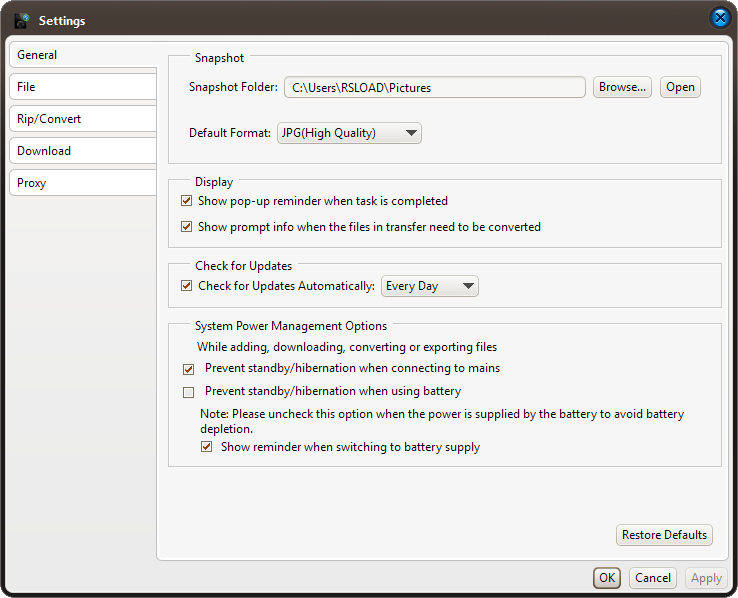Toggle reminder when switching to battery supply

207,447
